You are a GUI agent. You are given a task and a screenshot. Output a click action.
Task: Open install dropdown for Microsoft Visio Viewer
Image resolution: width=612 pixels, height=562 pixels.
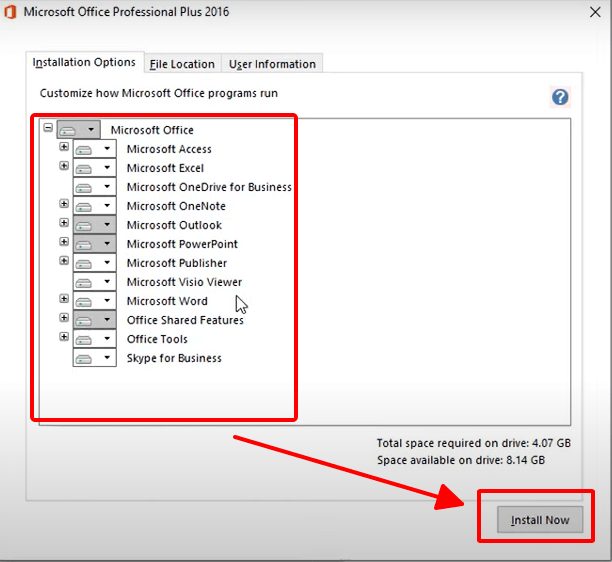[94, 282]
